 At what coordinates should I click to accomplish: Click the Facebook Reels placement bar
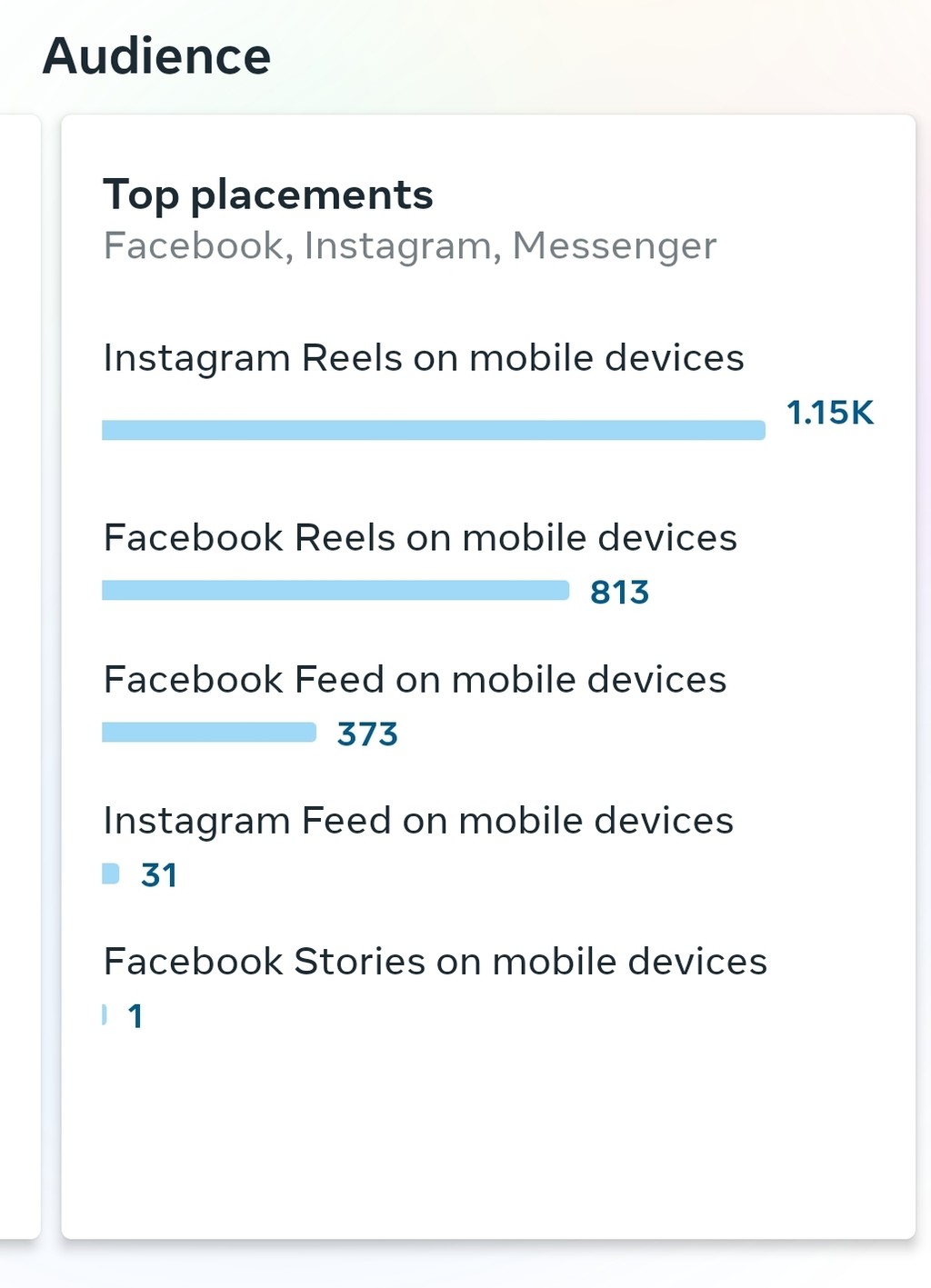coord(335,591)
